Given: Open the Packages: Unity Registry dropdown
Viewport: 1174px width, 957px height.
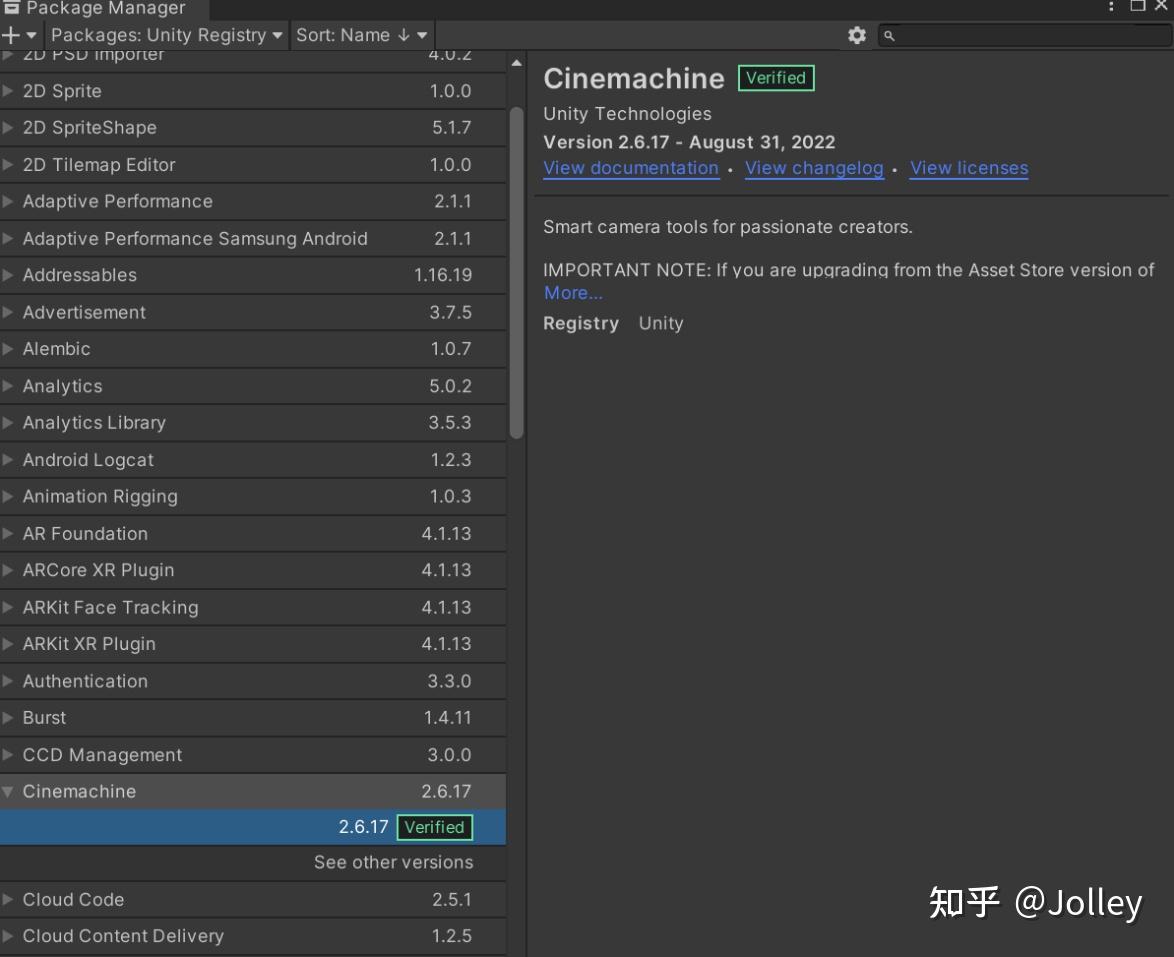Looking at the screenshot, I should (165, 35).
